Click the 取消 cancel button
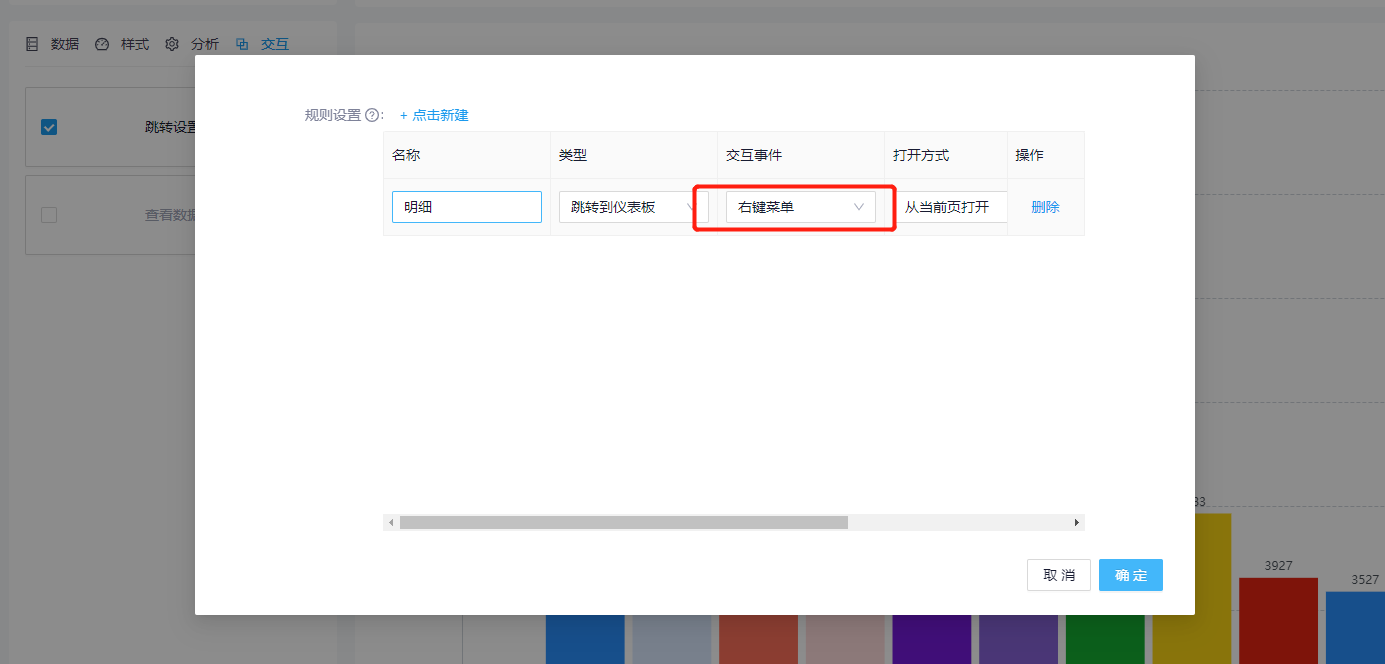This screenshot has width=1385, height=664. point(1059,575)
